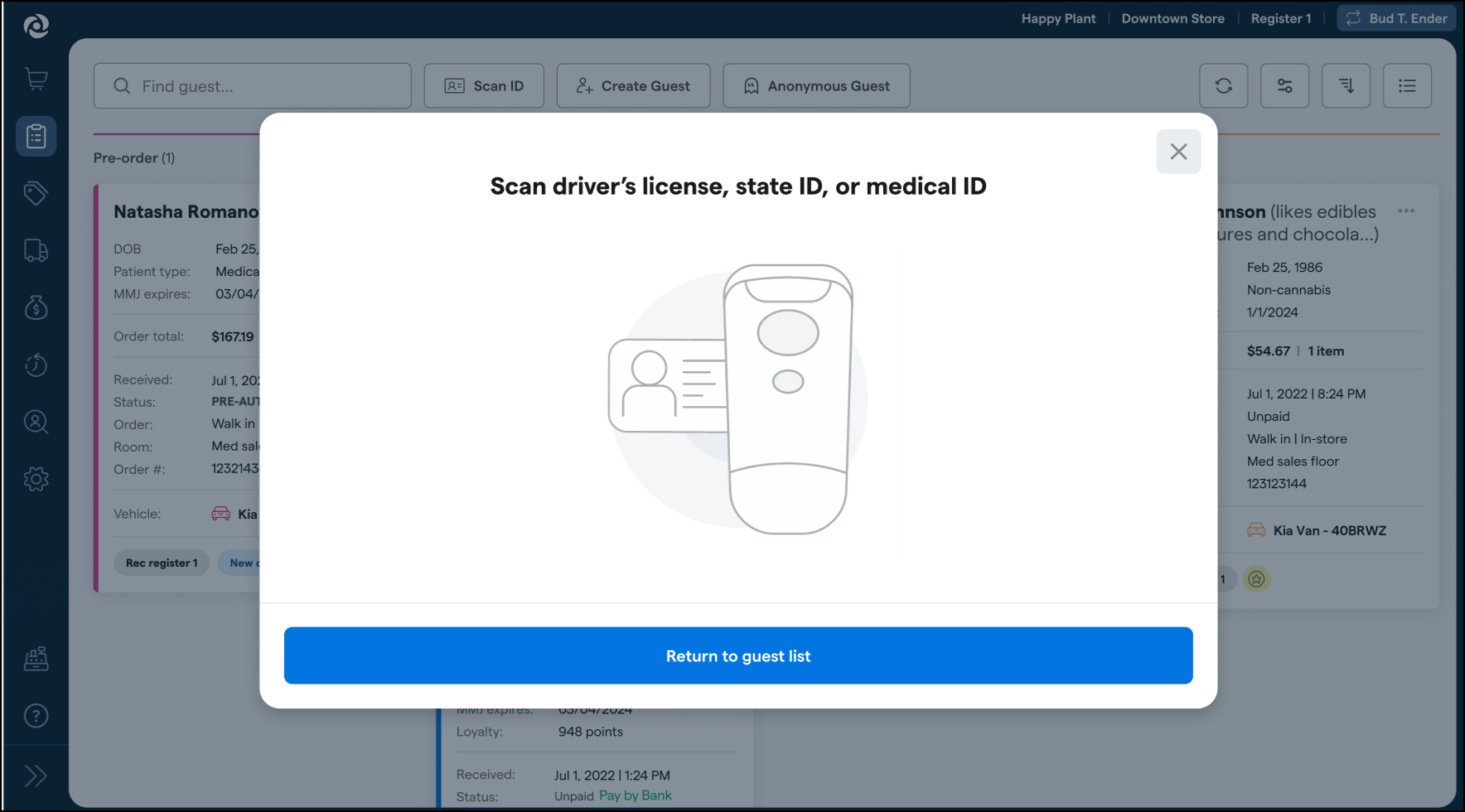Click Downtown Store in header
Image resolution: width=1465 pixels, height=812 pixels.
click(x=1172, y=18)
